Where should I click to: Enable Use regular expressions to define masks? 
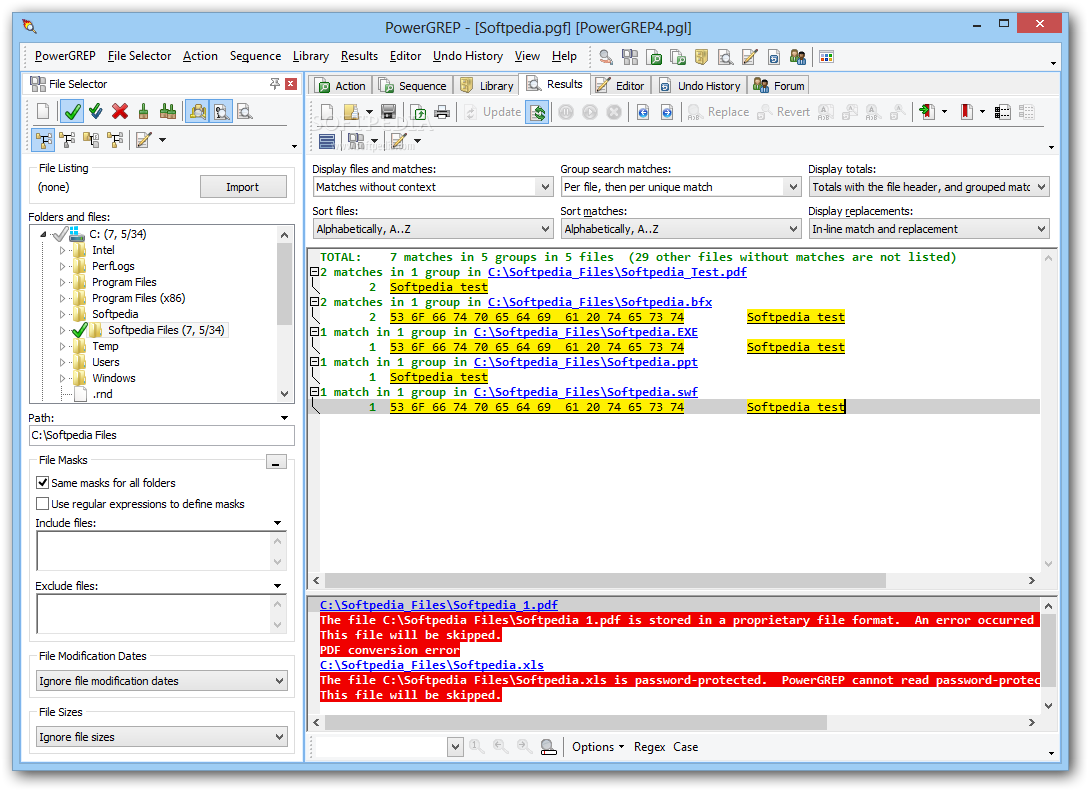click(42, 503)
